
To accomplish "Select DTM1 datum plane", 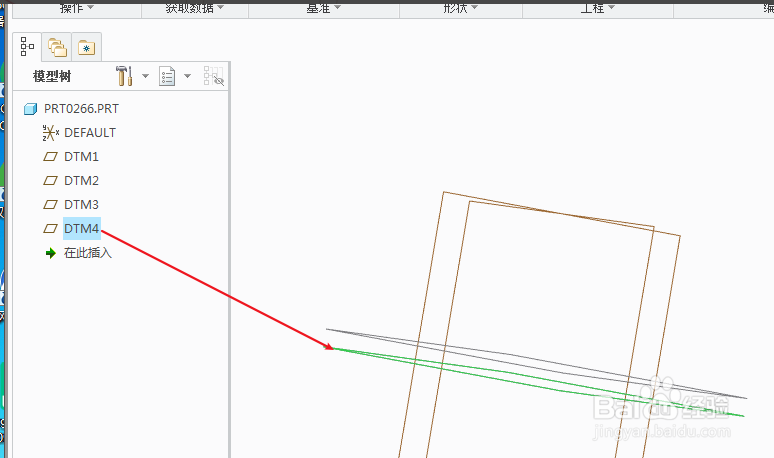I will coord(81,156).
